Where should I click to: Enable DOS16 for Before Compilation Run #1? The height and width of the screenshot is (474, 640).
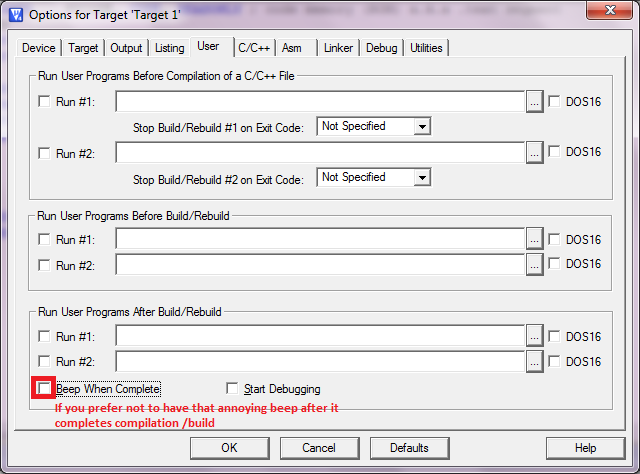[x=555, y=101]
